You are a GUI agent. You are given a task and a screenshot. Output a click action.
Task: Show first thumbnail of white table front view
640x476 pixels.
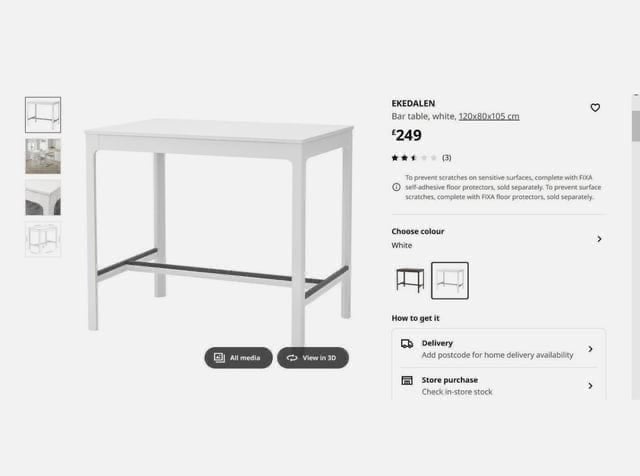(43, 115)
